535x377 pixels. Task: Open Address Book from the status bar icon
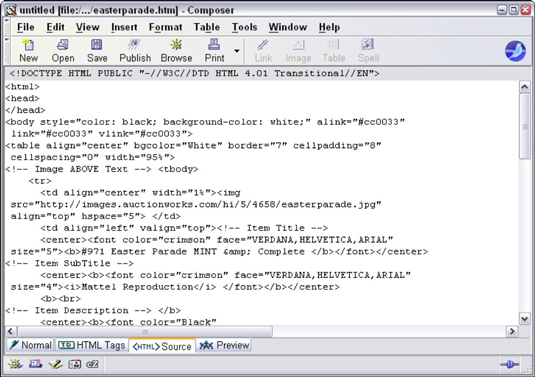(74, 364)
